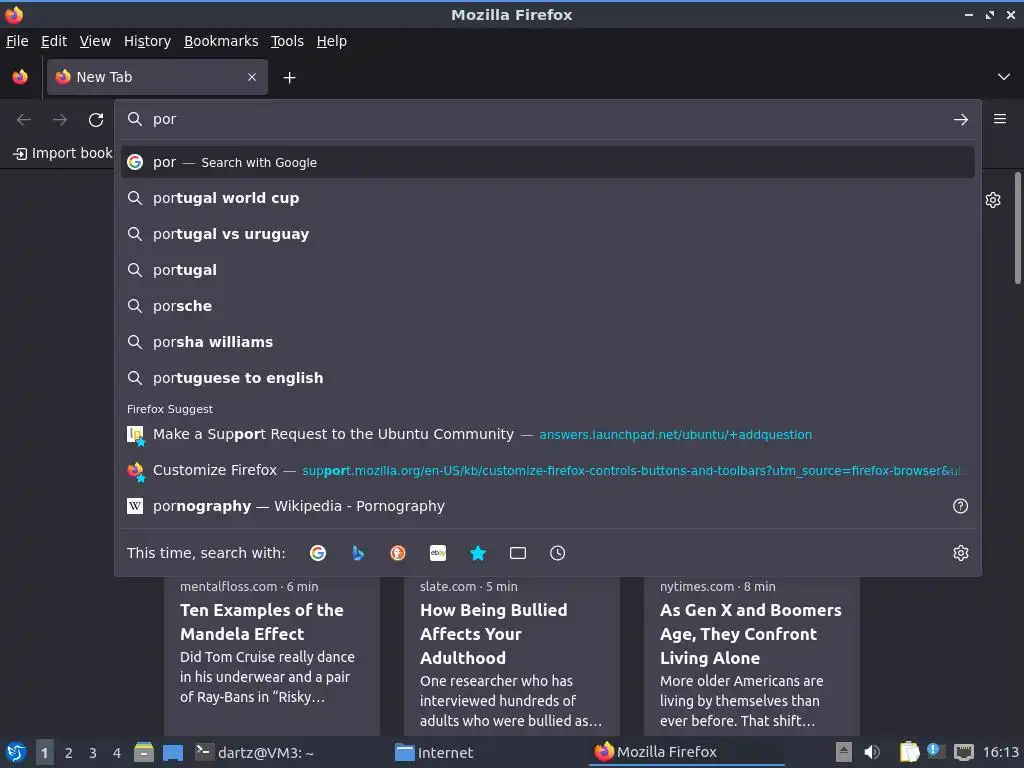1024x768 pixels.
Task: Choose 'portuguese to english' suggestion
Action: pos(547,377)
